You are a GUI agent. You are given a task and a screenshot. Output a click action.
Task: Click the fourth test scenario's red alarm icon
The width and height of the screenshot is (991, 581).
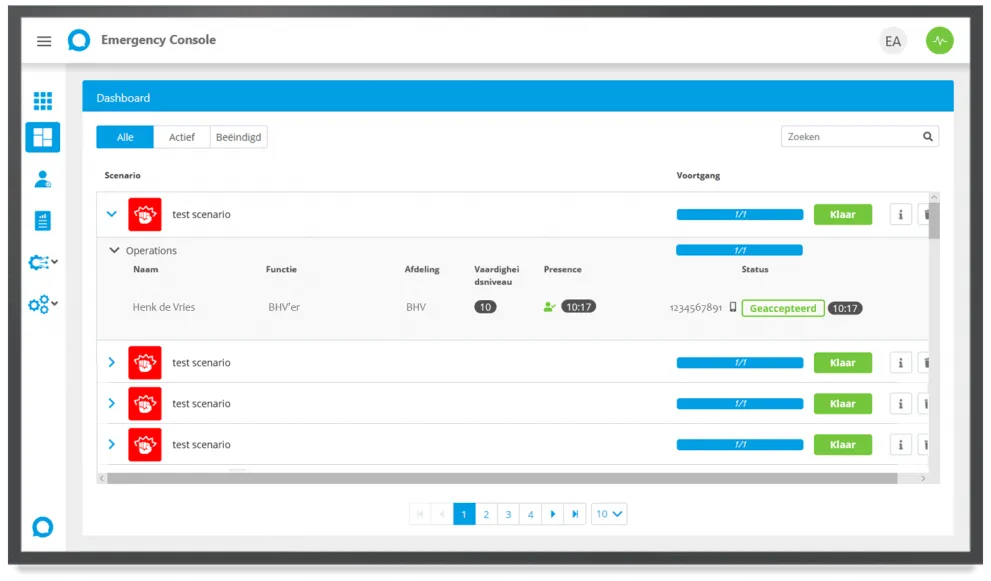[x=145, y=445]
